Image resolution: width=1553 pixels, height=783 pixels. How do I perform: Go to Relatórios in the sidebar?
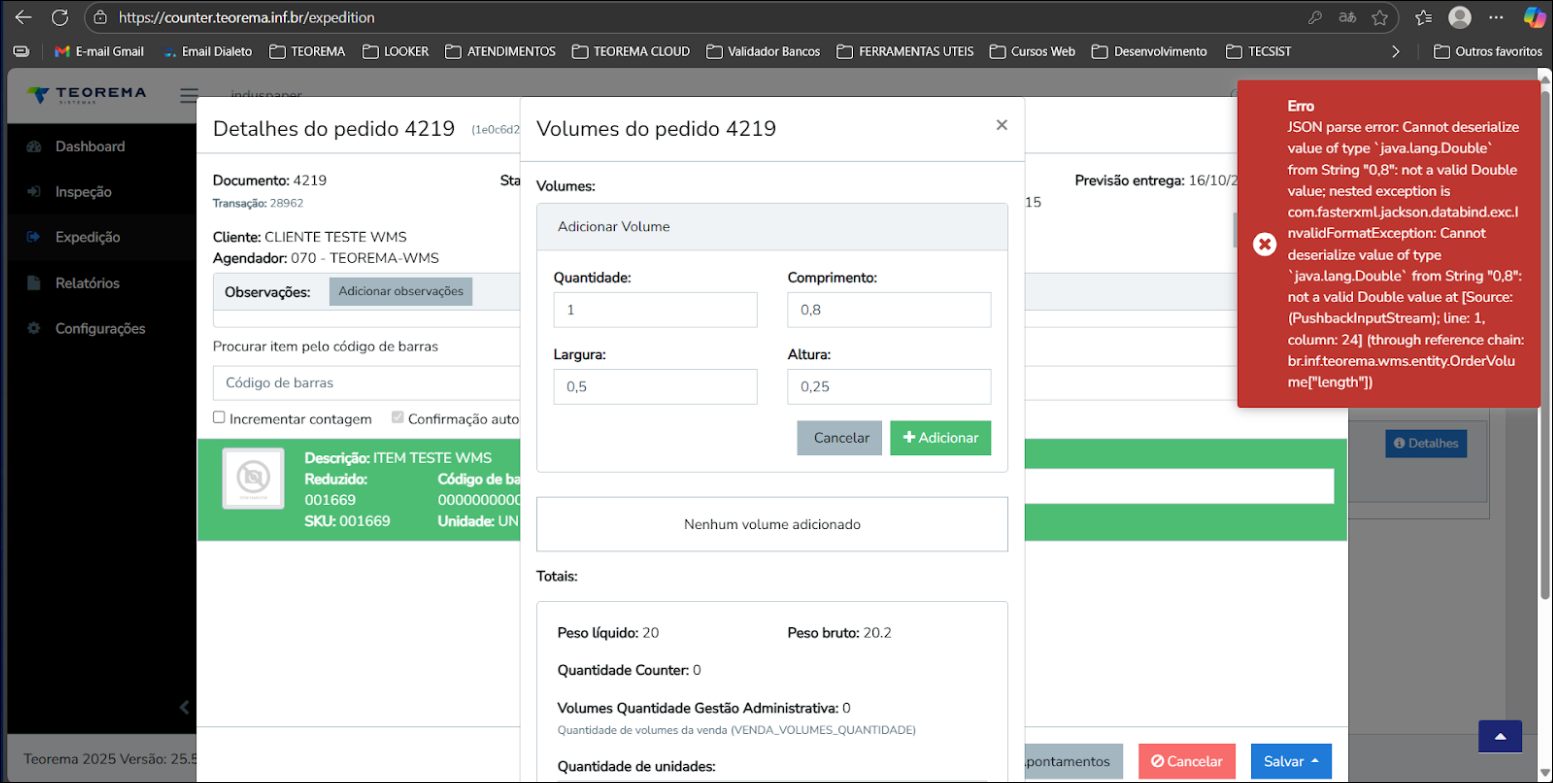pos(87,283)
